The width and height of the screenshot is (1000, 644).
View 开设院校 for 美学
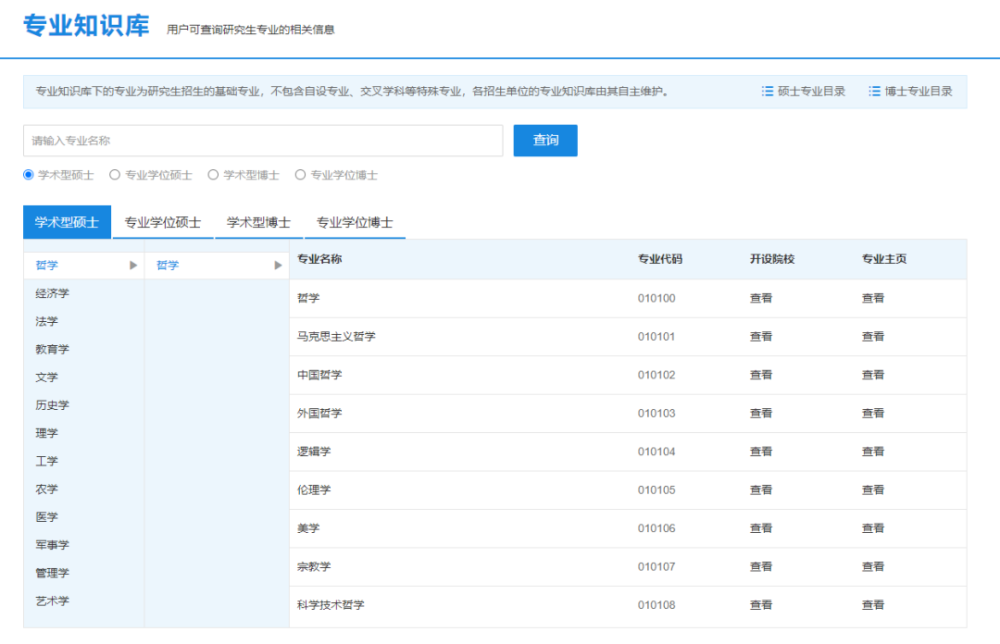761,528
